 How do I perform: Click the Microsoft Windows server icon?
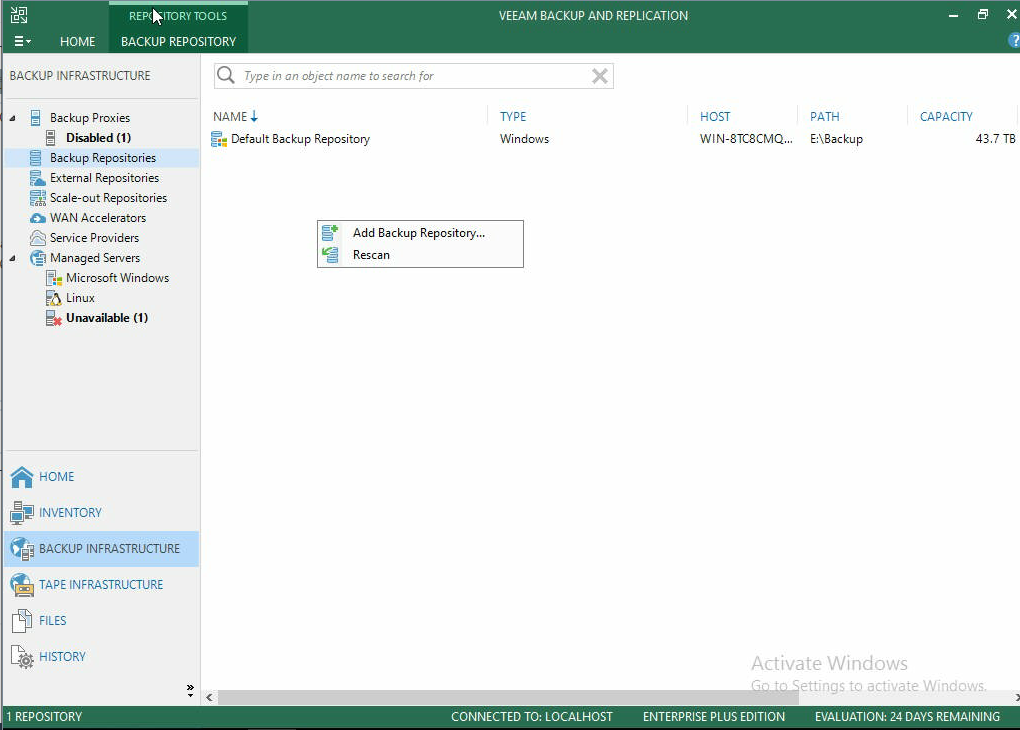54,278
